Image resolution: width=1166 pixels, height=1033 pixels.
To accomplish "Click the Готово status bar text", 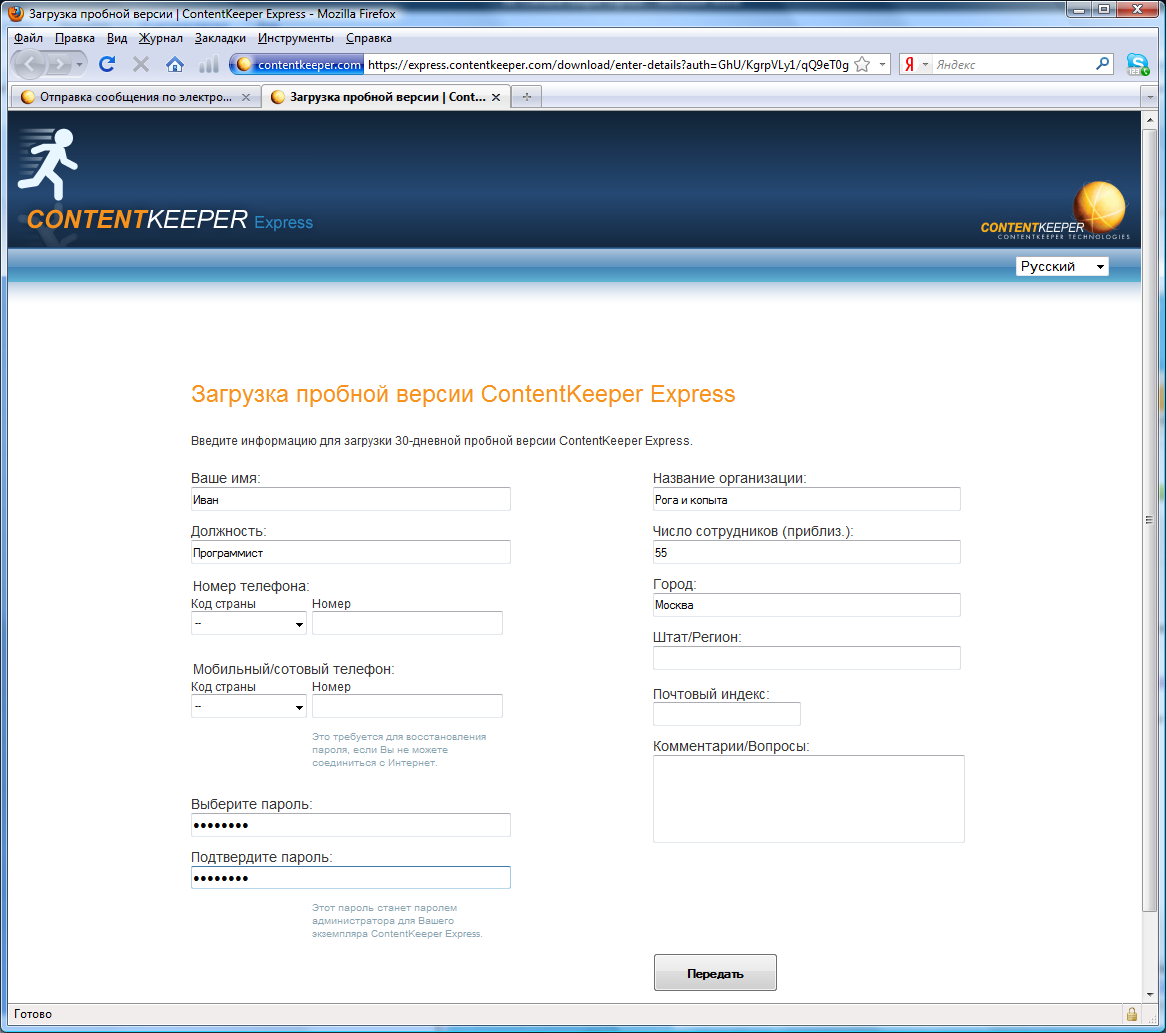I will [33, 1014].
